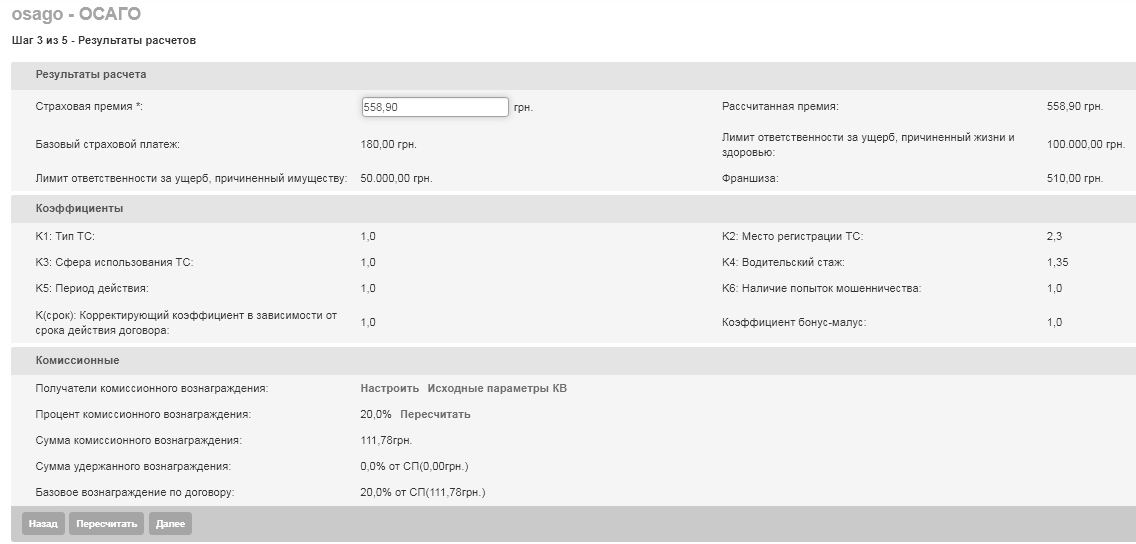This screenshot has height=544, width=1136.
Task: Click the K4 Водительский стаж value 1,35
Action: [1057, 262]
